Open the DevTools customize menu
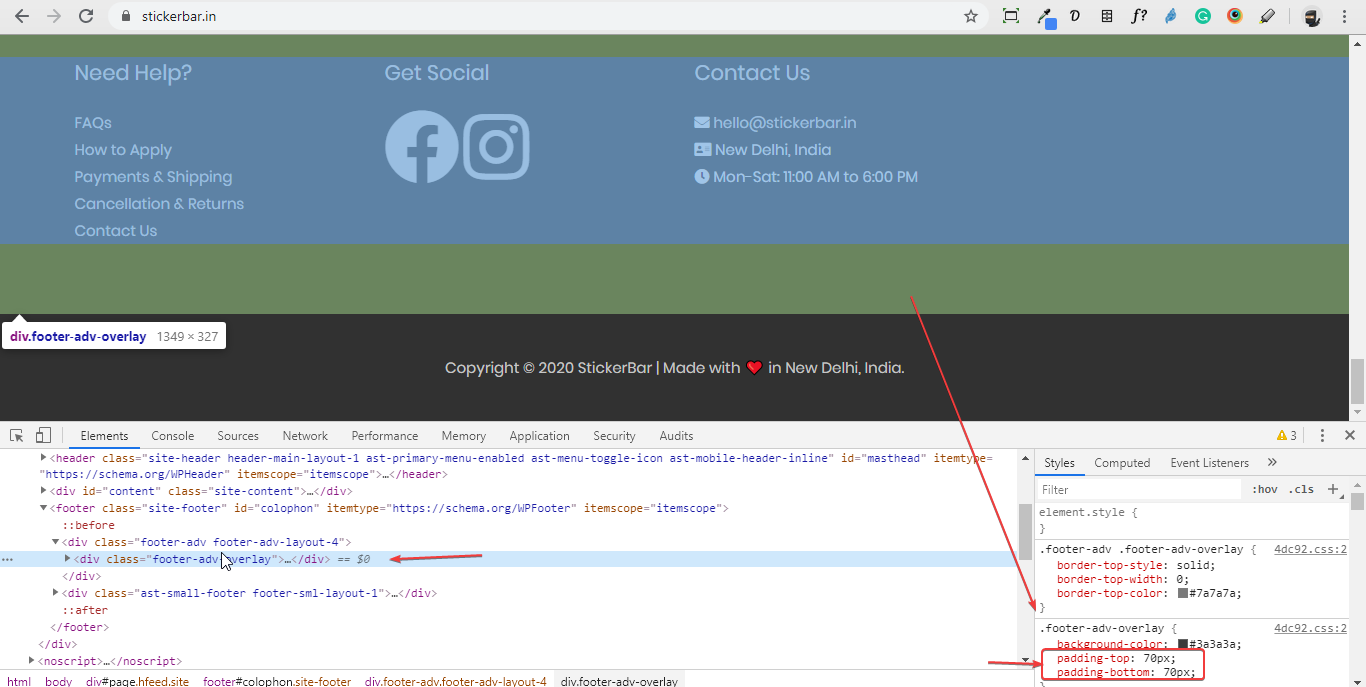The width and height of the screenshot is (1366, 687). 1322,435
